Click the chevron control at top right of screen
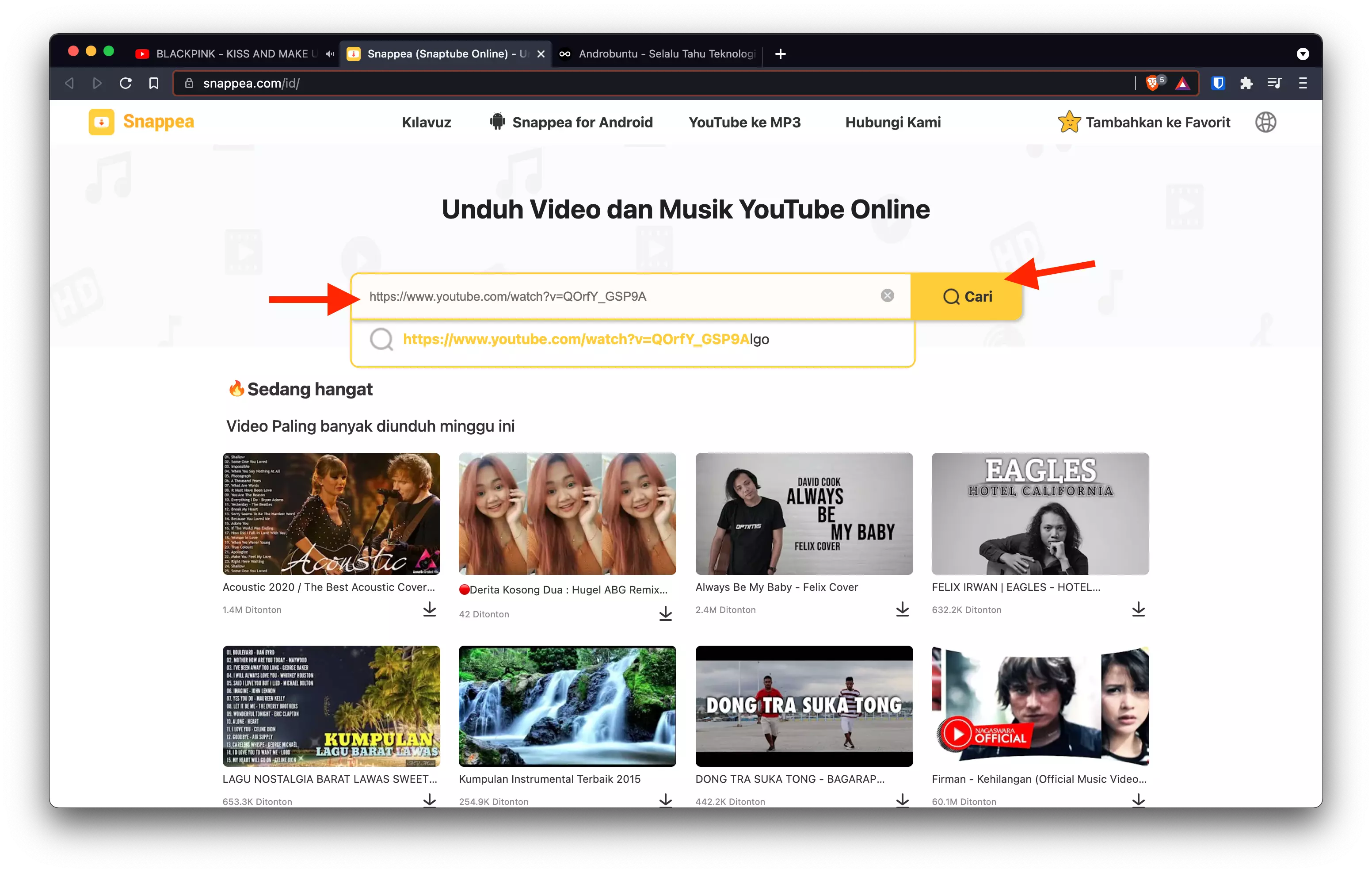 (x=1303, y=54)
